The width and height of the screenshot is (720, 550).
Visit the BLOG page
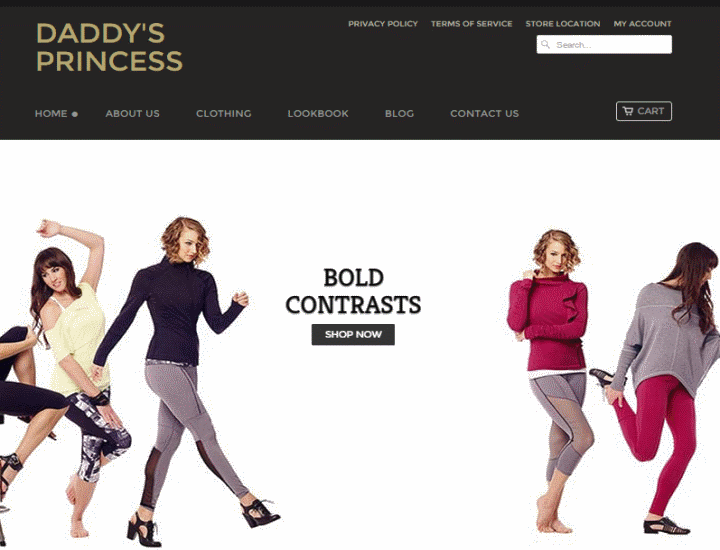[x=399, y=113]
